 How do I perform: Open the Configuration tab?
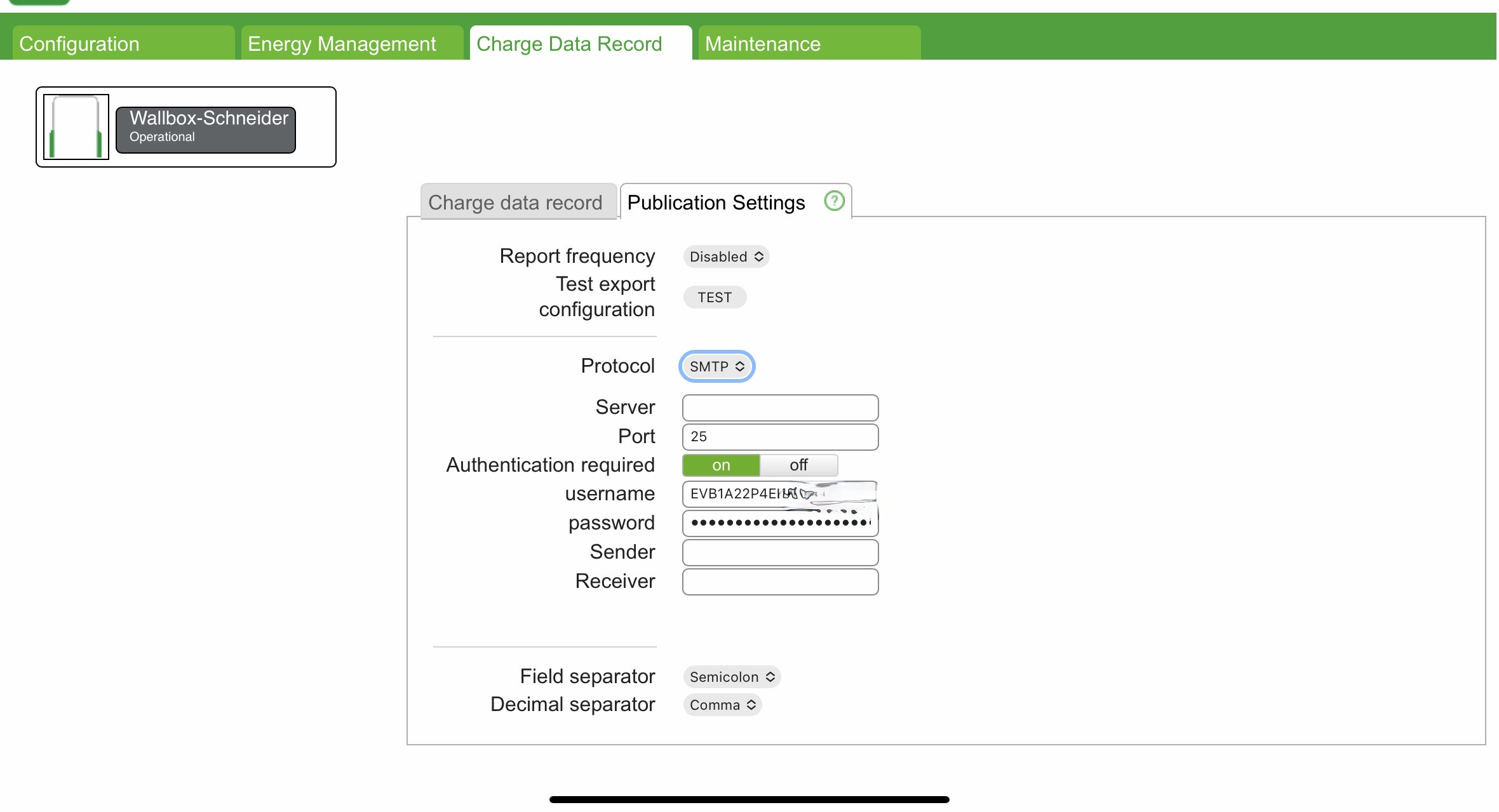123,44
